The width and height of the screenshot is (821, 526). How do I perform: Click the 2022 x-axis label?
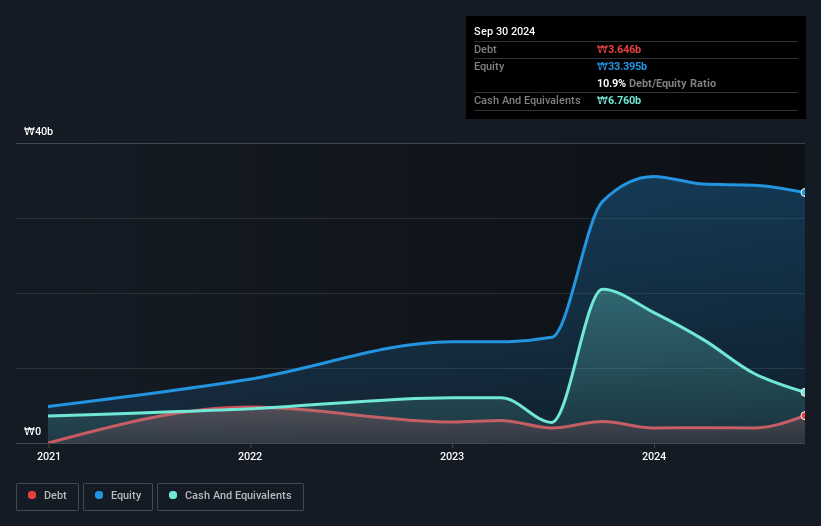(250, 456)
